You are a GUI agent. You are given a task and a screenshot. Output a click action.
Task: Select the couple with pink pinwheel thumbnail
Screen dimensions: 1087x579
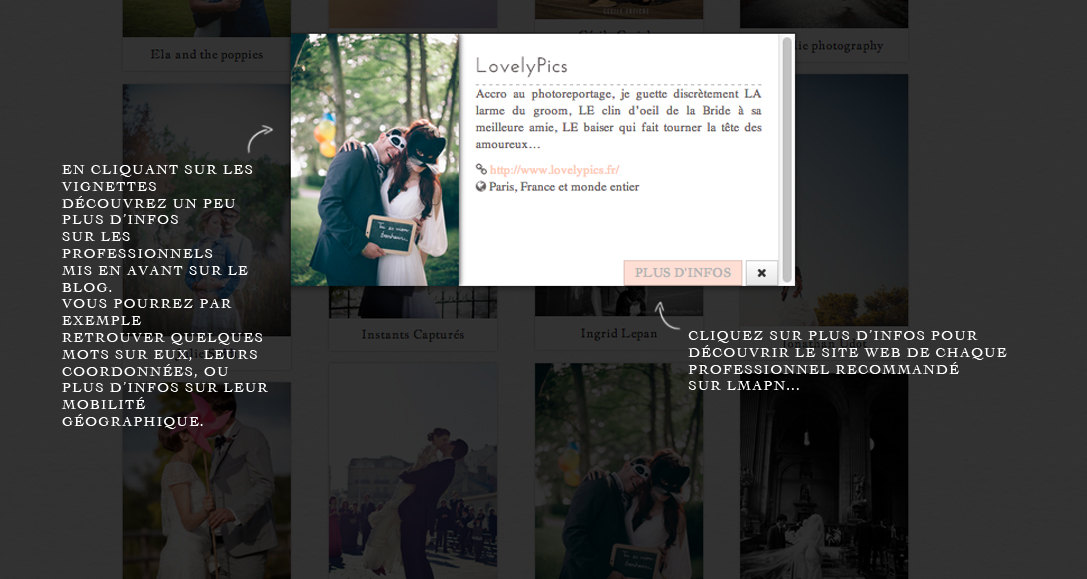click(207, 481)
